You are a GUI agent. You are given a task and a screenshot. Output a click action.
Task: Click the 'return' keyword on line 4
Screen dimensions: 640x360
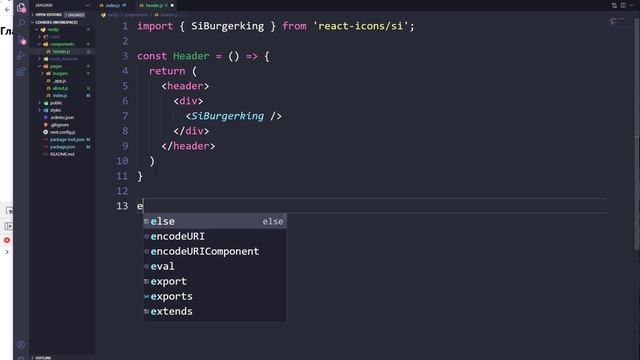[x=167, y=71]
